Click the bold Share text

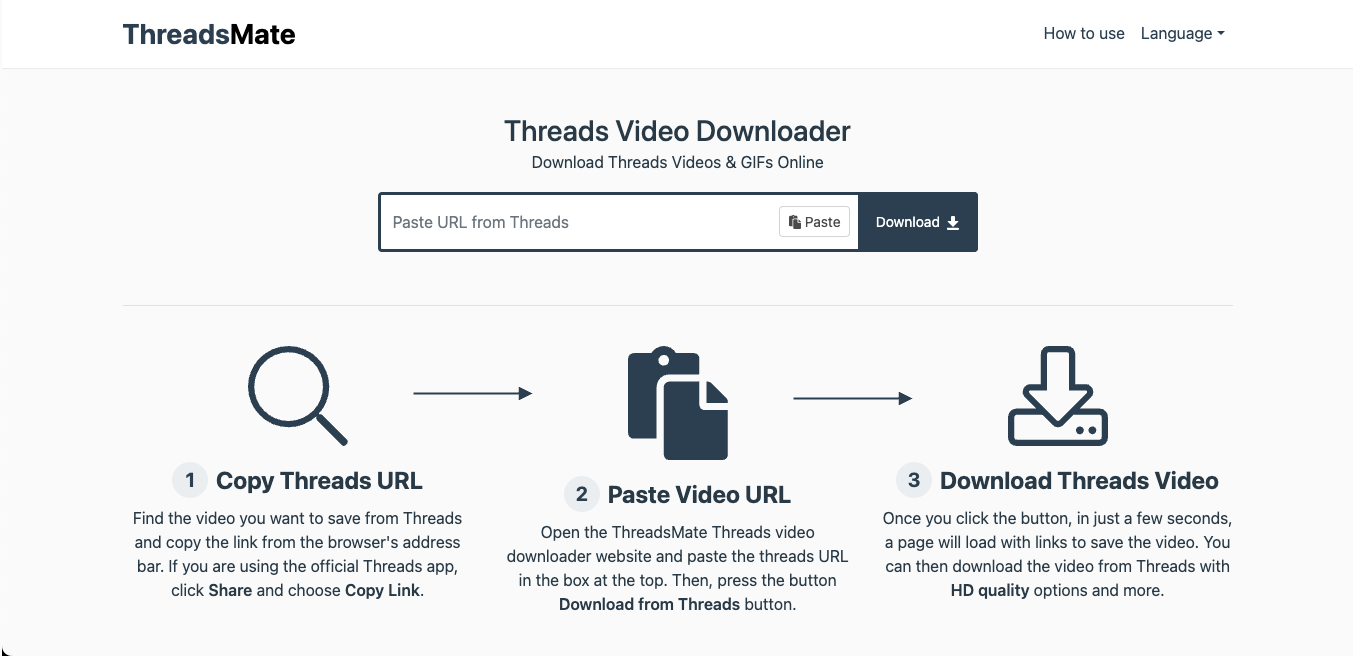click(x=230, y=590)
